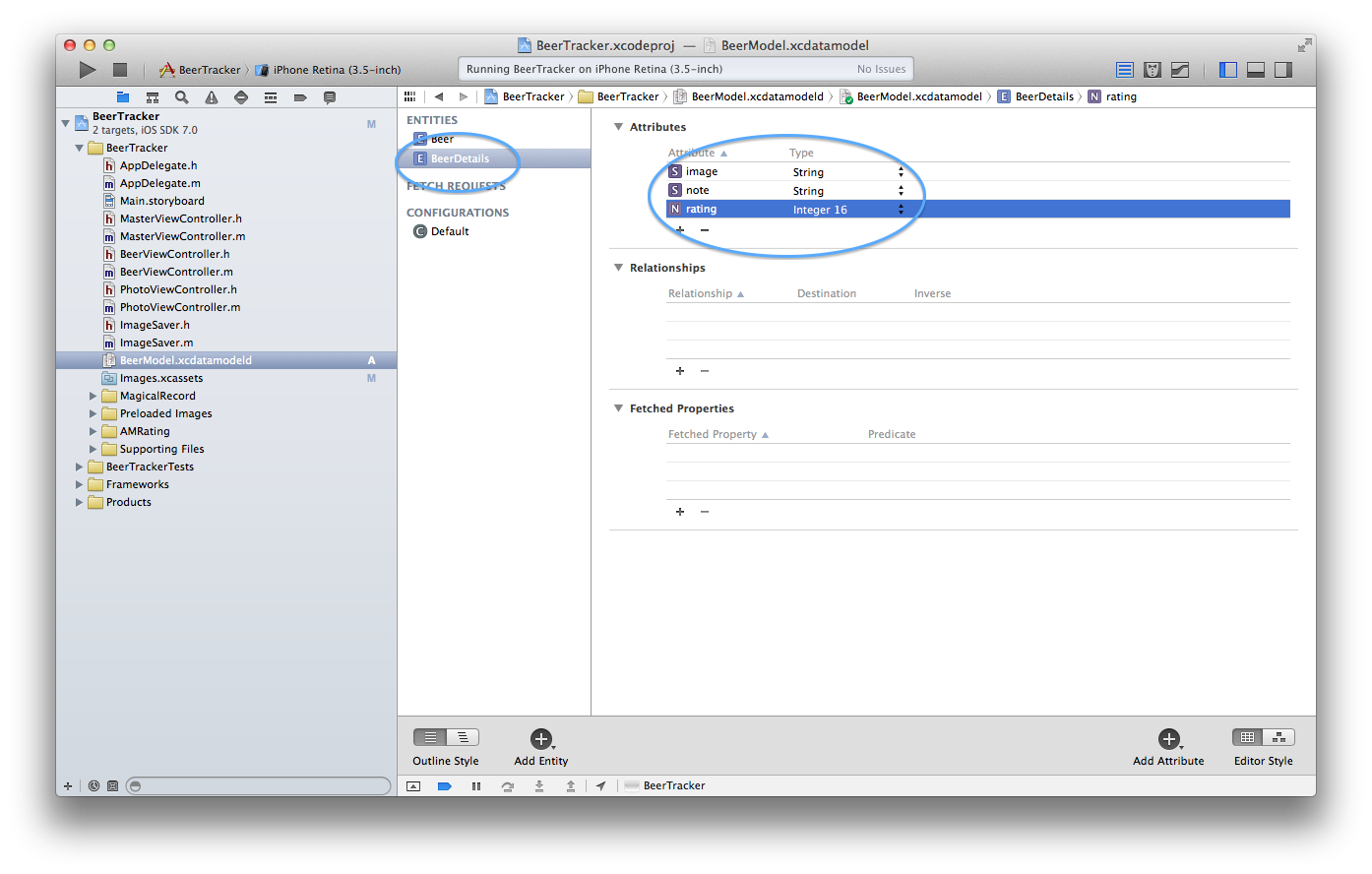Image resolution: width=1372 pixels, height=874 pixels.
Task: Remove a fetched property with the minus button
Action: (705, 512)
